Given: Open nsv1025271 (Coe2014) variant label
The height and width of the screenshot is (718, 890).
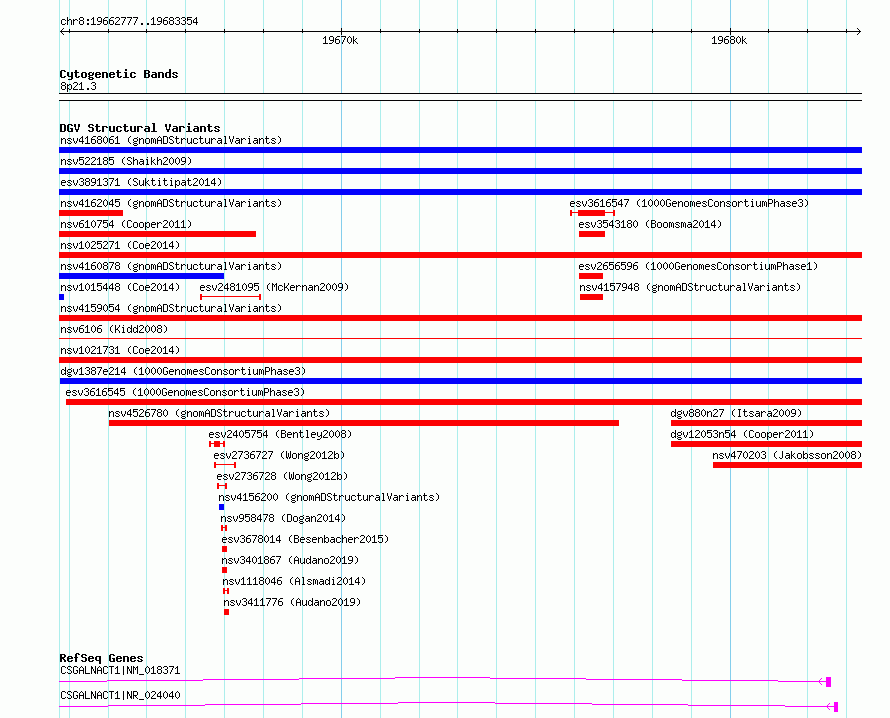Looking at the screenshot, I should (120, 245).
